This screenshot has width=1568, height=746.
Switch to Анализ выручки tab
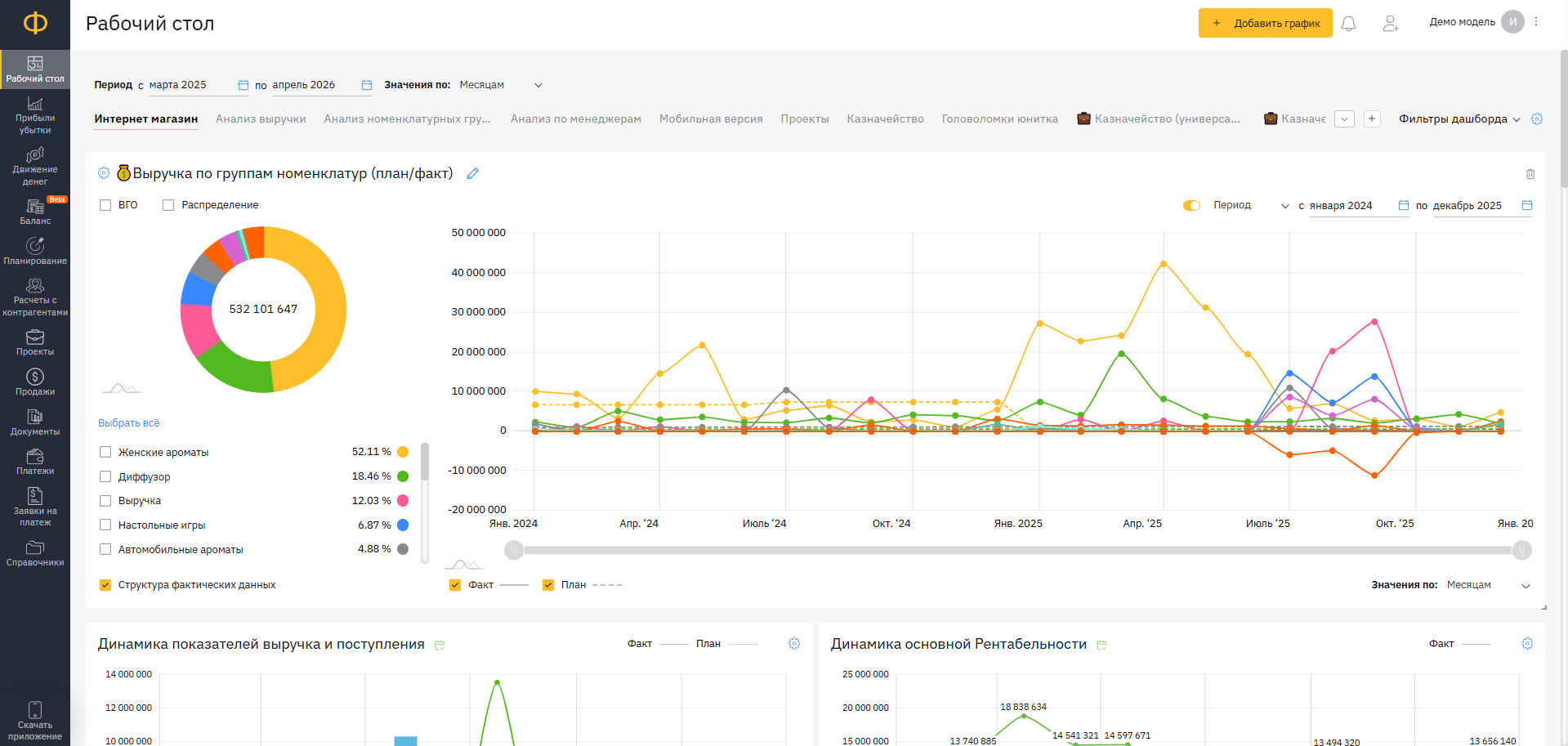click(261, 118)
